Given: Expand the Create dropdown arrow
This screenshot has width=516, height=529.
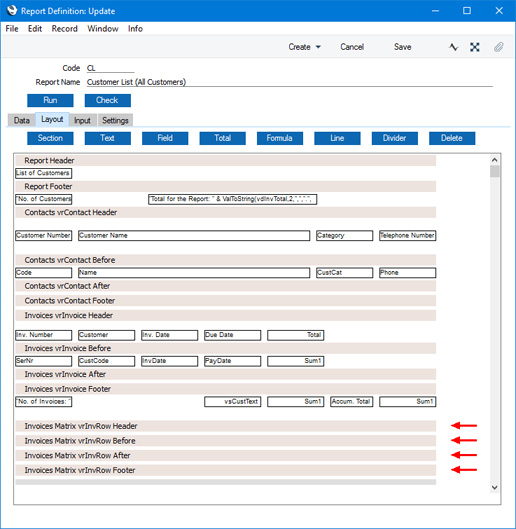Looking at the screenshot, I should pos(318,47).
